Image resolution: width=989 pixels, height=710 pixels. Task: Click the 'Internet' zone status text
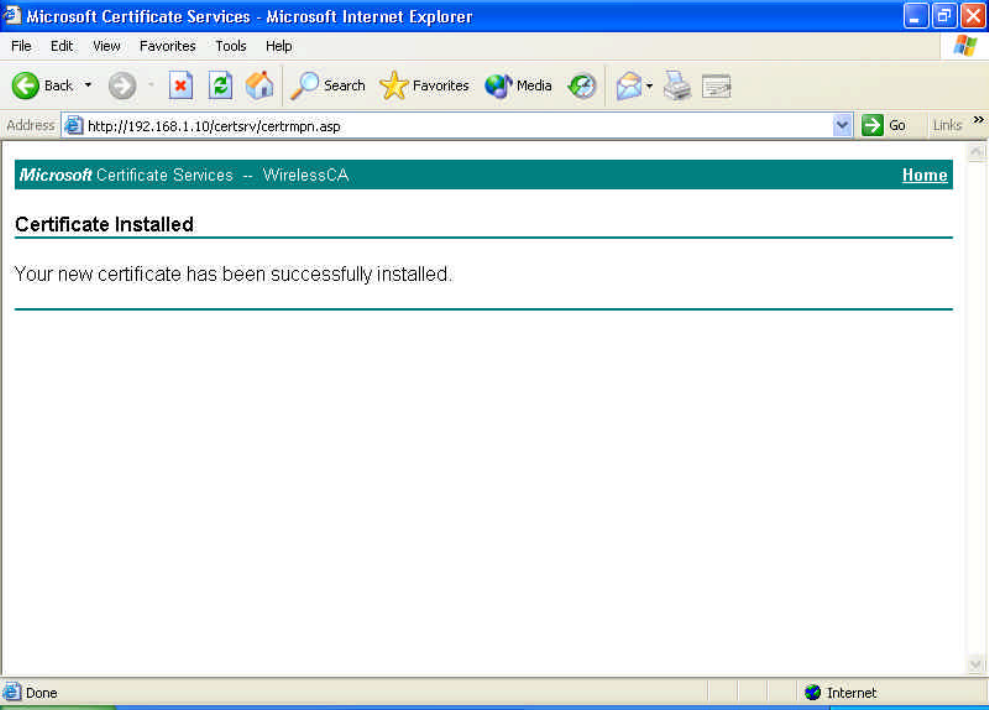(x=851, y=693)
